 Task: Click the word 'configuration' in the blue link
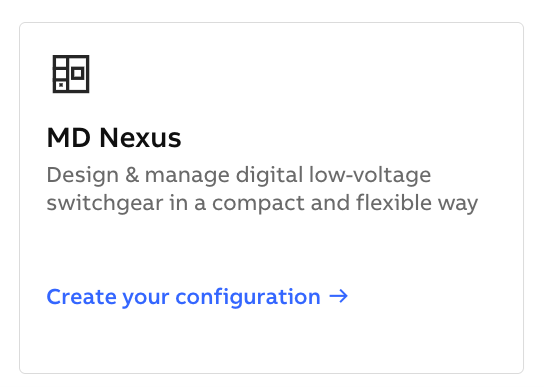point(248,298)
